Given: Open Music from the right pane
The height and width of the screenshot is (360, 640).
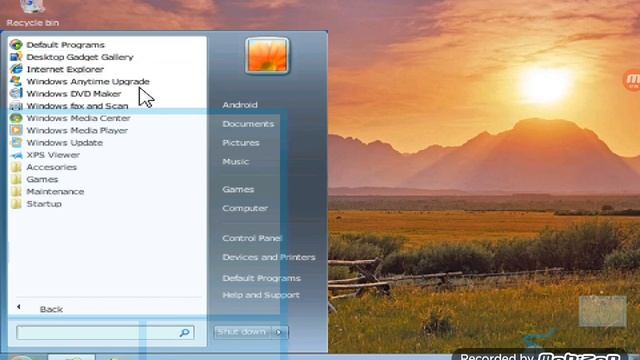Looking at the screenshot, I should tap(235, 162).
